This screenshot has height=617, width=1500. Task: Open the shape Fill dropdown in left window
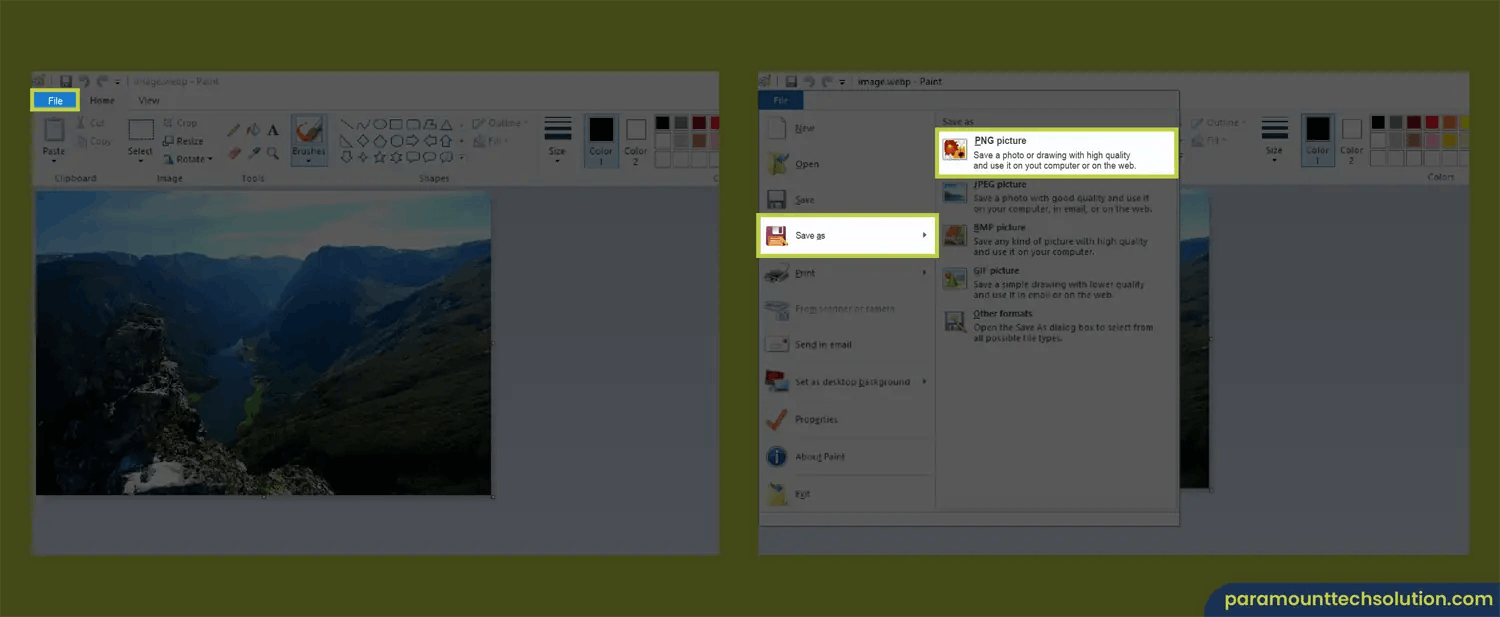(490, 141)
